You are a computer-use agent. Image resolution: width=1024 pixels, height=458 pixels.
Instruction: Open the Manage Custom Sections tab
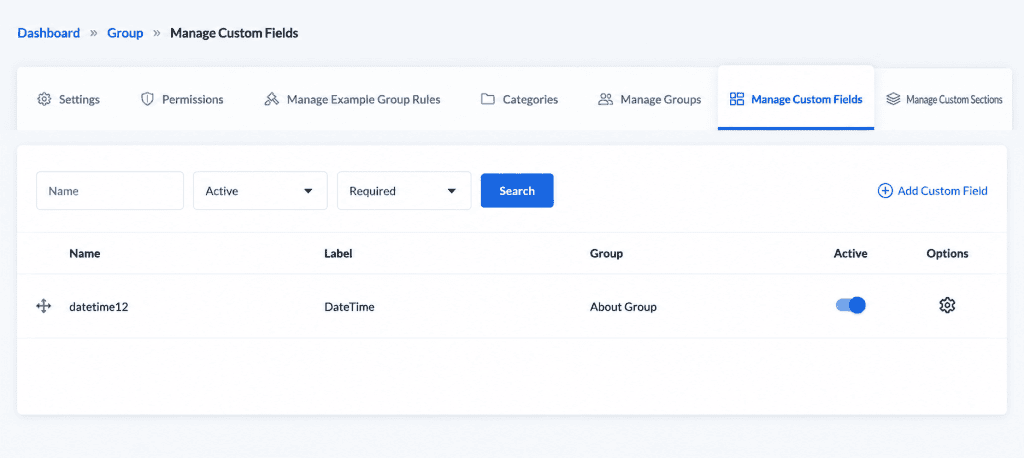click(944, 99)
